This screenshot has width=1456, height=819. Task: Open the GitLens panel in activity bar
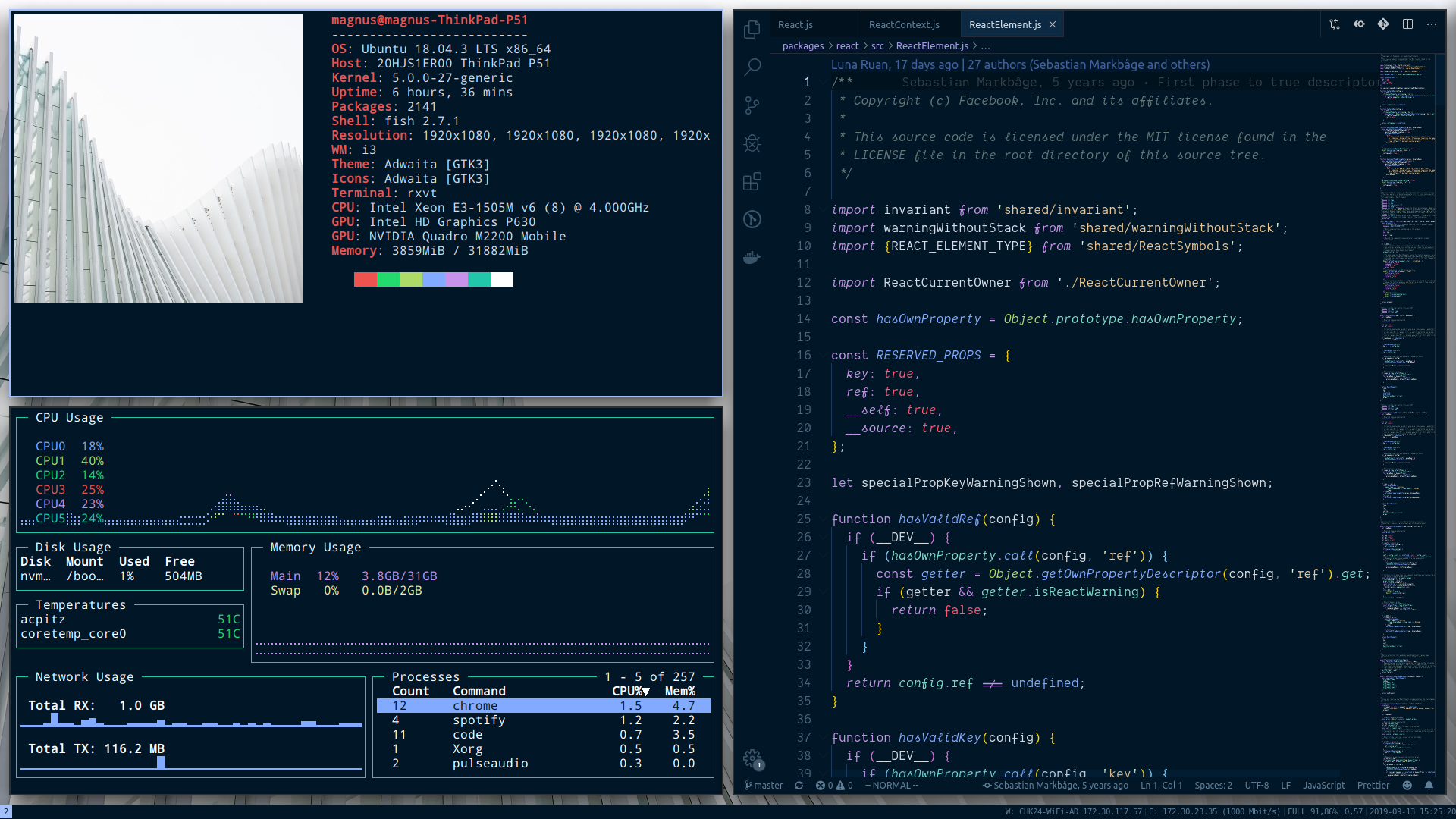(752, 219)
